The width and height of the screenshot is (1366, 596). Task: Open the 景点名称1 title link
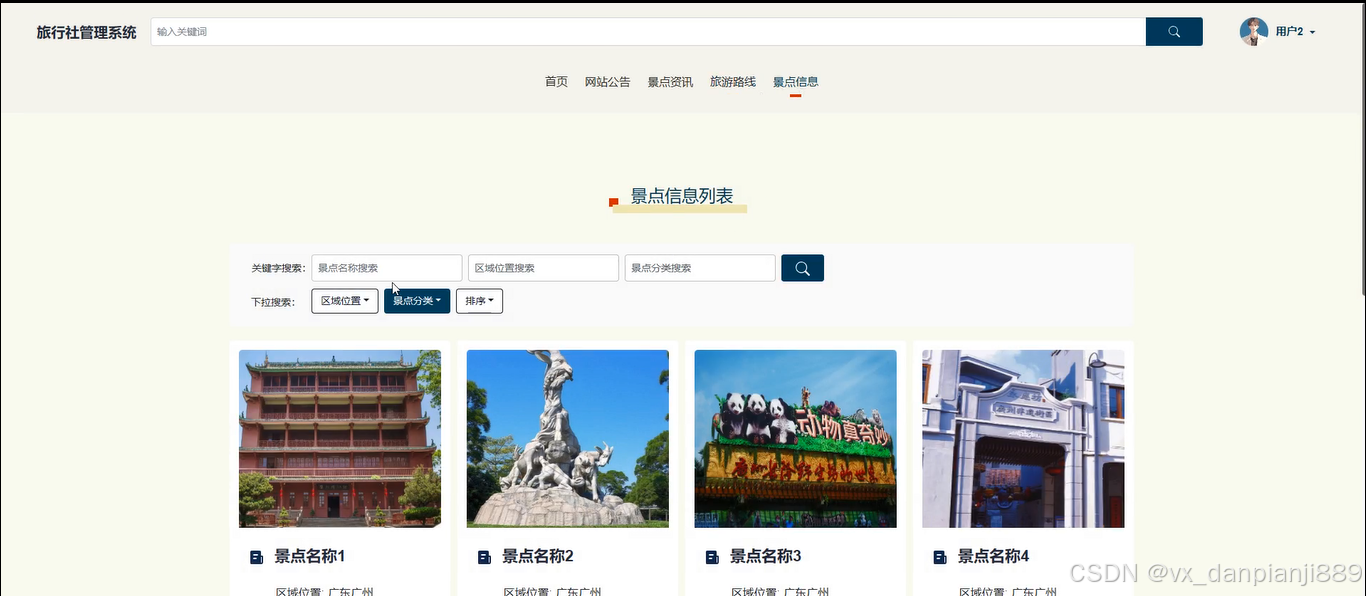(x=310, y=556)
